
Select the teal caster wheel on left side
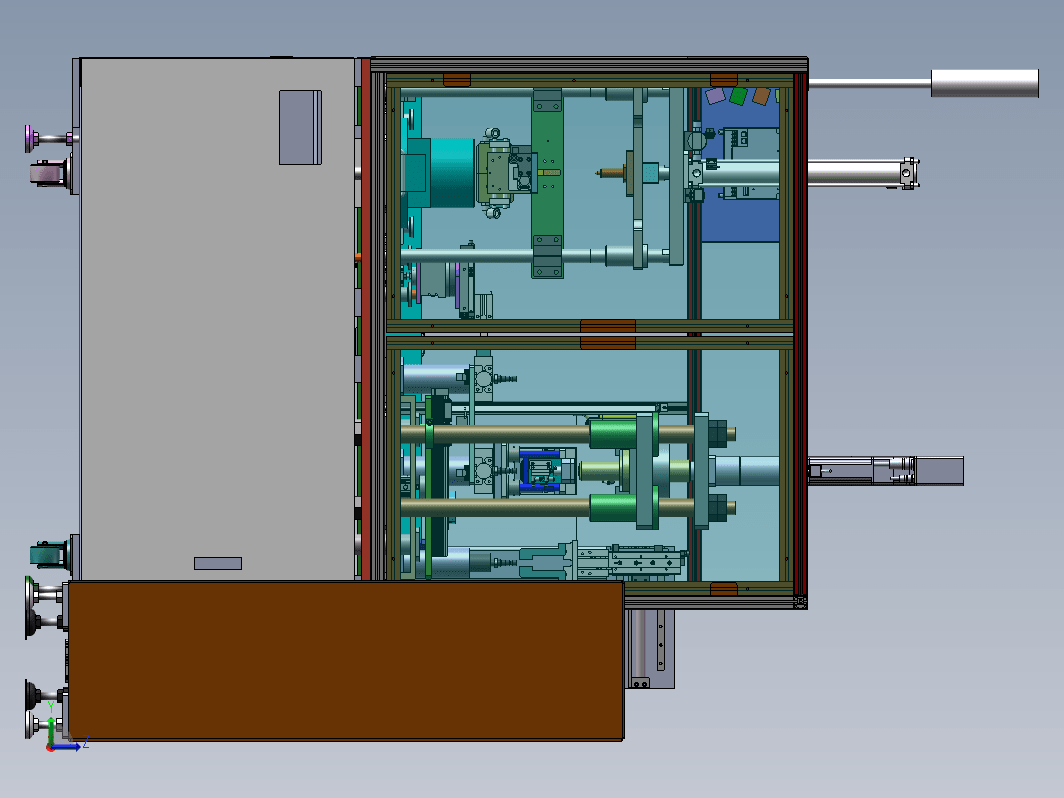(x=49, y=555)
